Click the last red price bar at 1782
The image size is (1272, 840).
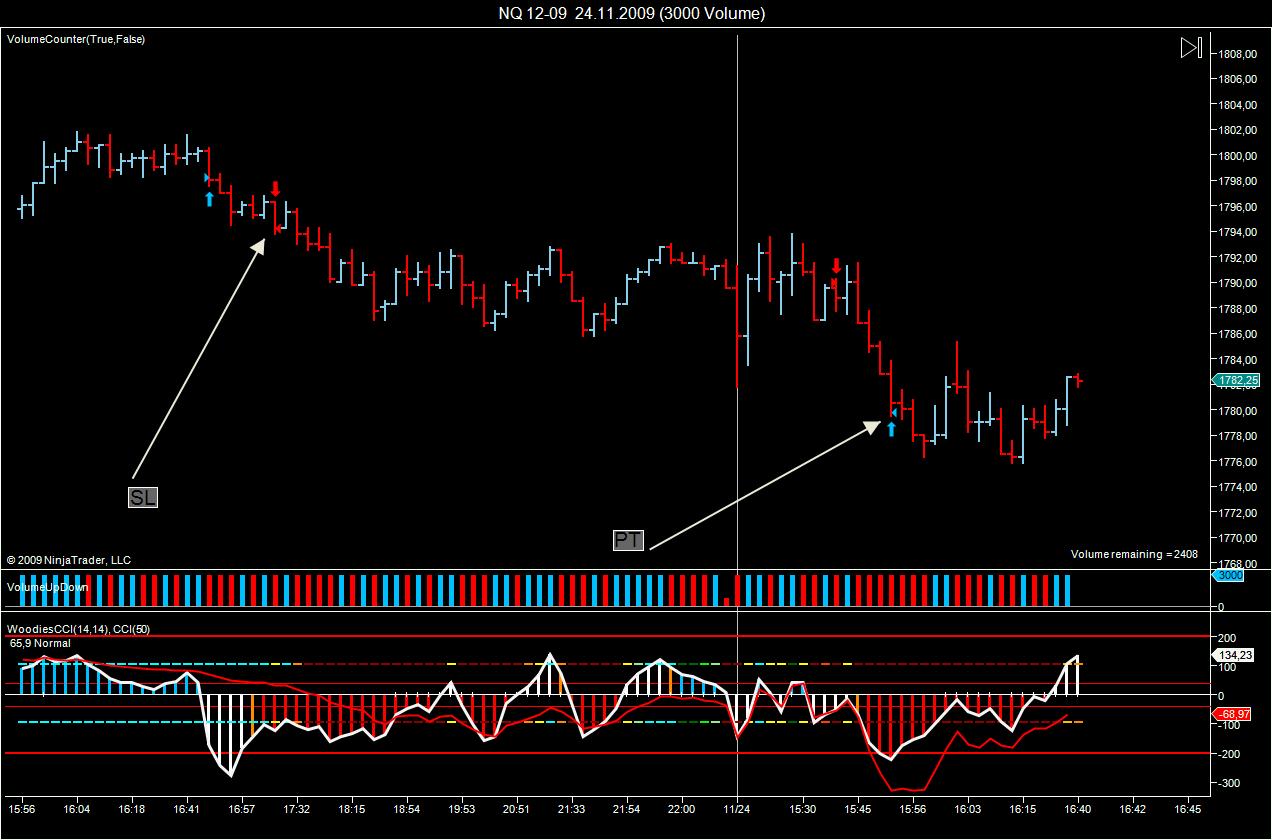click(1078, 380)
